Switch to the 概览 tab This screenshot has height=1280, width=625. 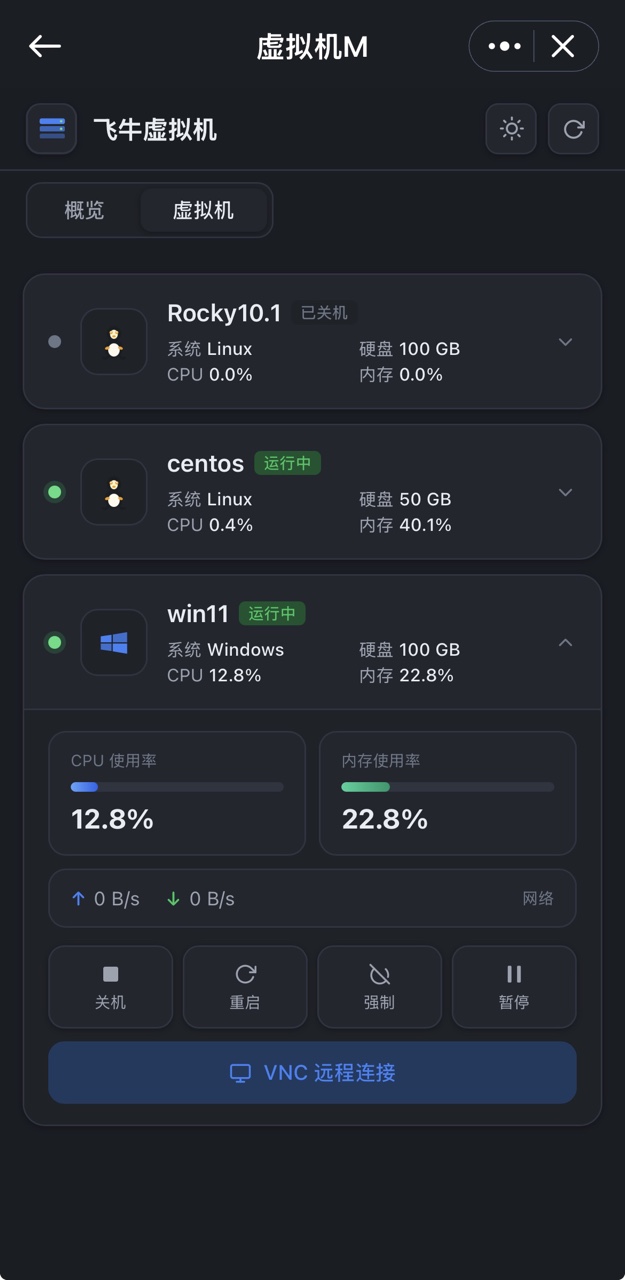[84, 210]
